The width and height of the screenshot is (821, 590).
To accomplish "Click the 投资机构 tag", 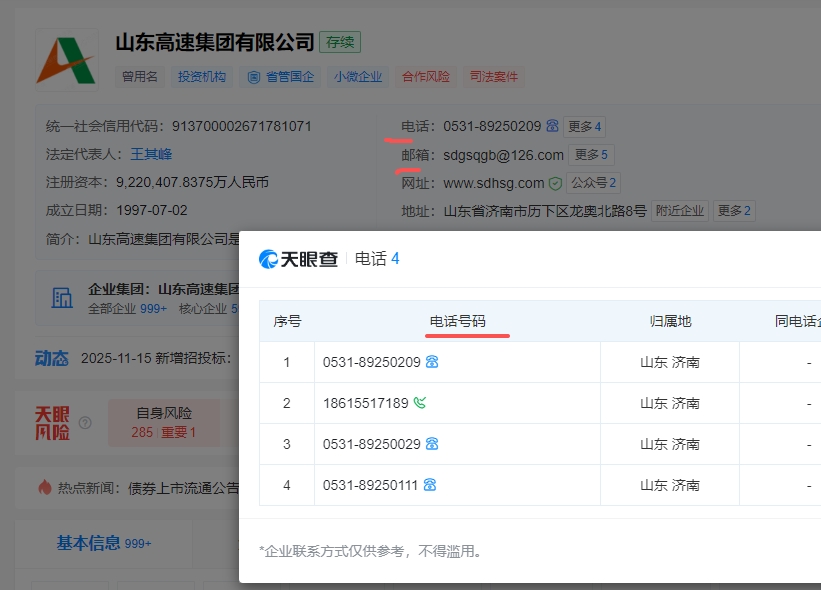I will point(202,77).
